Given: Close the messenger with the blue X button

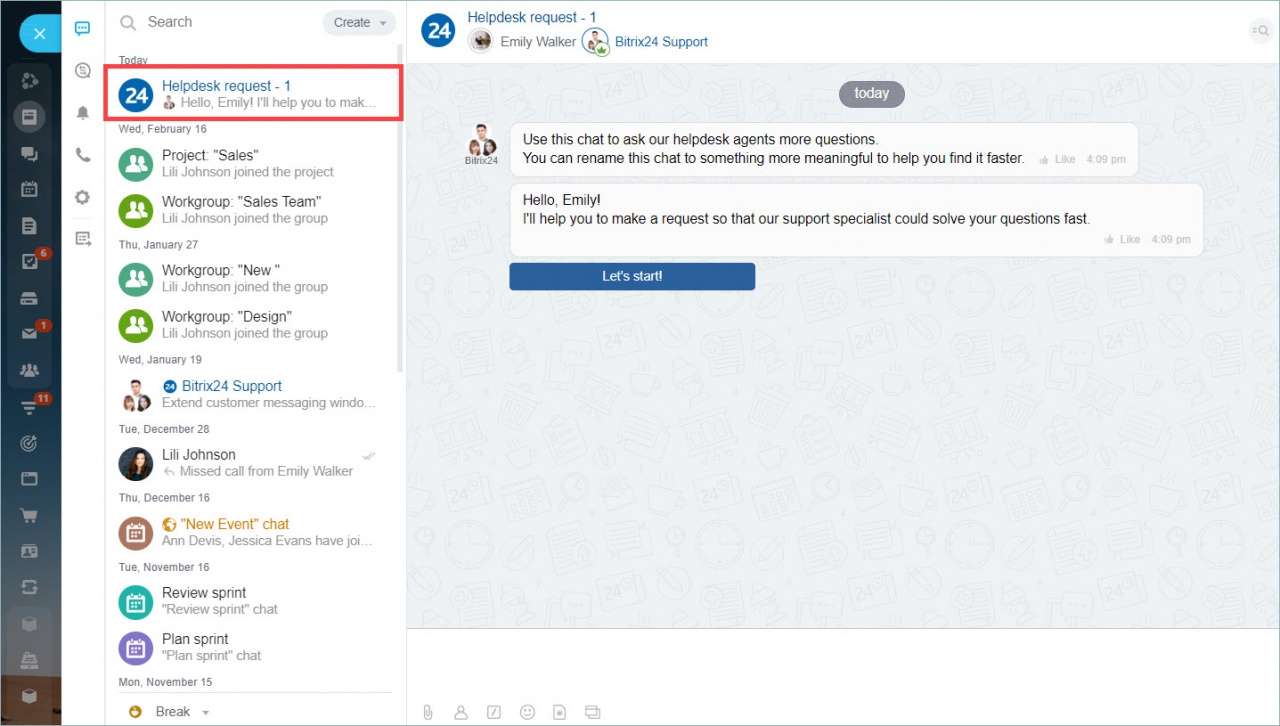Looking at the screenshot, I should tap(40, 34).
